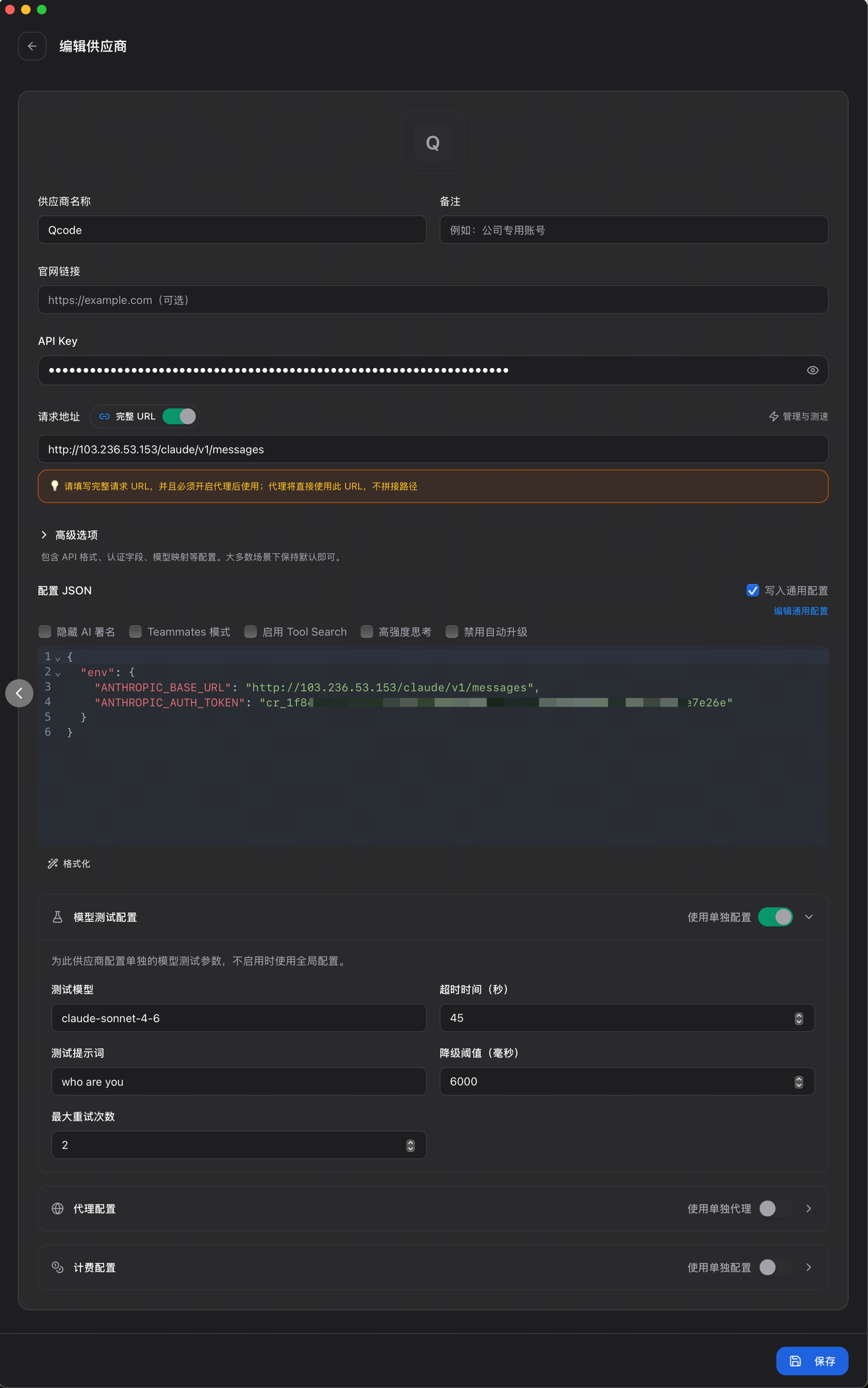Click the left circular chevron arrow
The image size is (868, 1388).
click(20, 693)
